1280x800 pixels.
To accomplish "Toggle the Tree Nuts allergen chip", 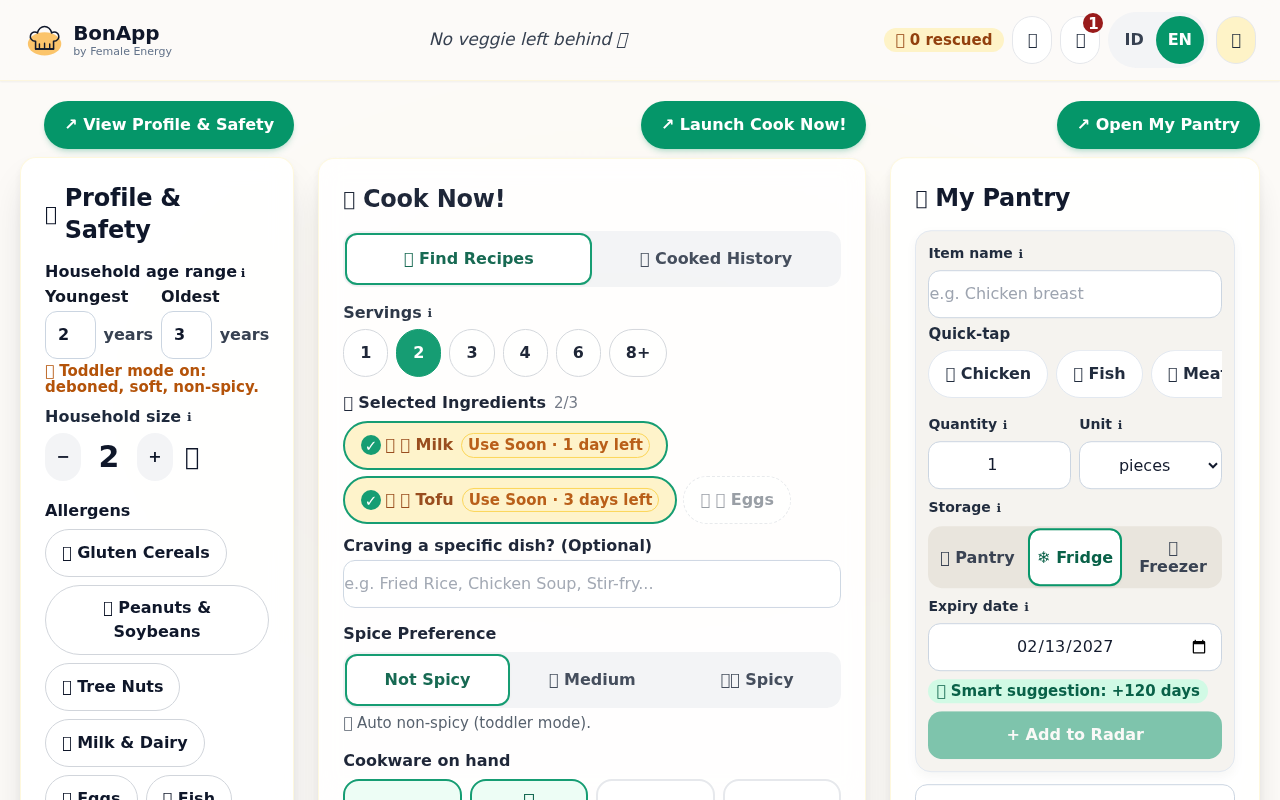I will tap(112, 687).
